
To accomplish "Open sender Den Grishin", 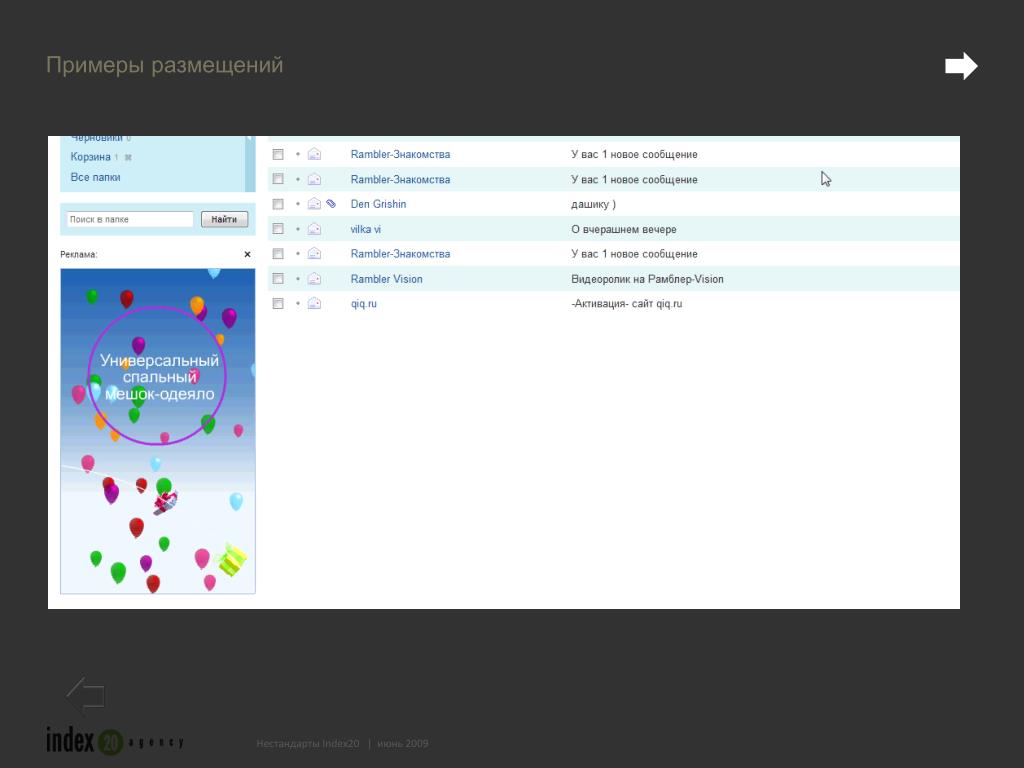I will 378,204.
